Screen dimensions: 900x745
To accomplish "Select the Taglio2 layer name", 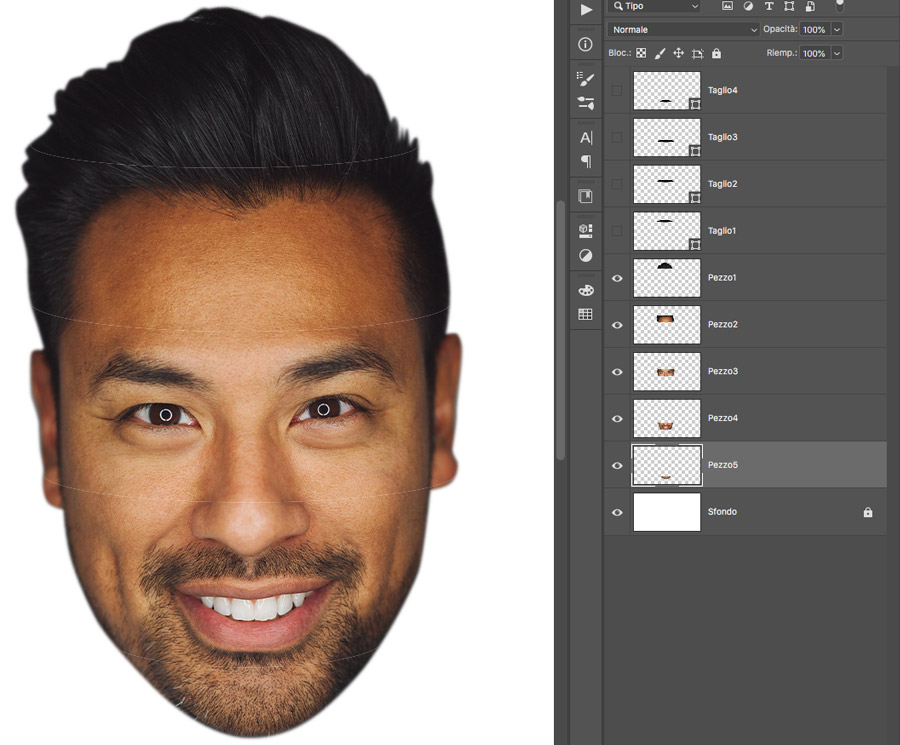I will coord(722,184).
